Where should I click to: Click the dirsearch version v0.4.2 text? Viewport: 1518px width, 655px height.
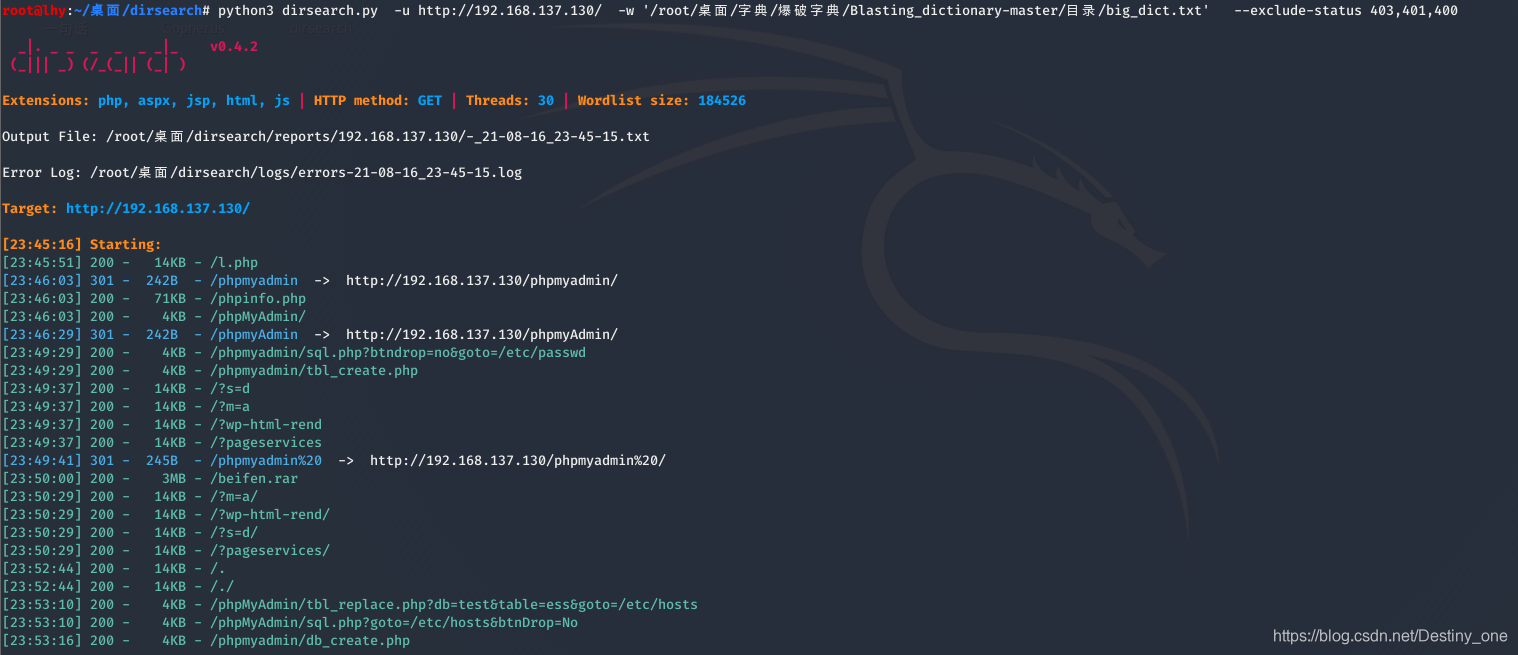[234, 46]
